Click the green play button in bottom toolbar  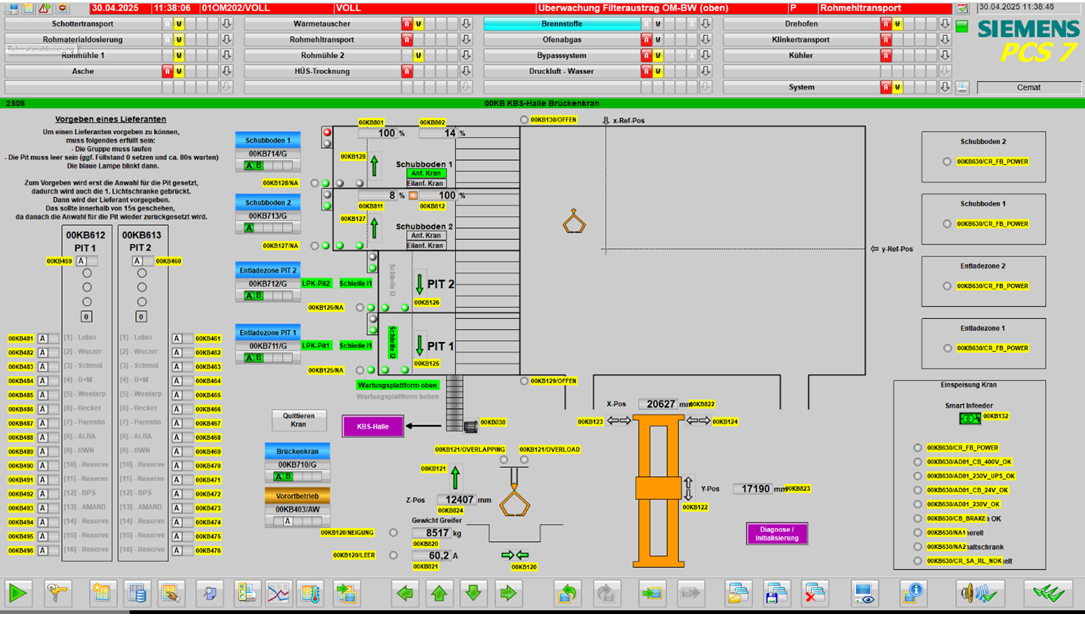click(18, 593)
